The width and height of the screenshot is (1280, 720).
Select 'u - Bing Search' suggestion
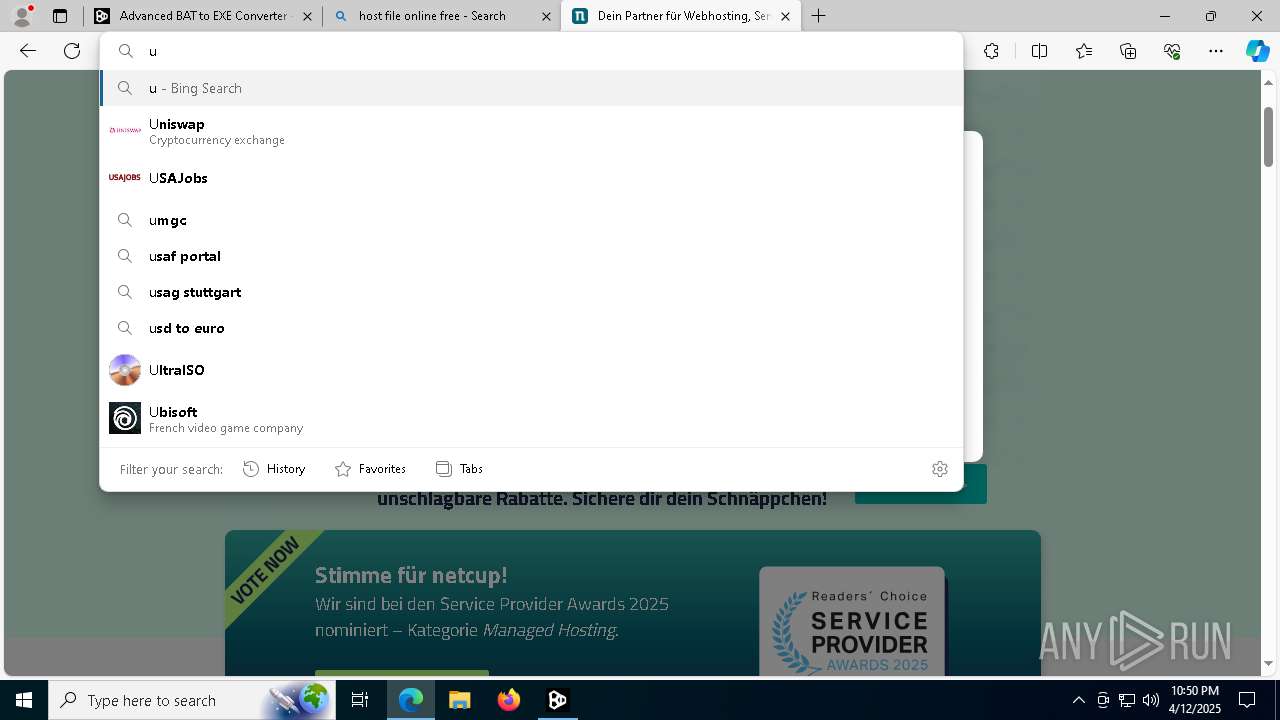coord(531,88)
